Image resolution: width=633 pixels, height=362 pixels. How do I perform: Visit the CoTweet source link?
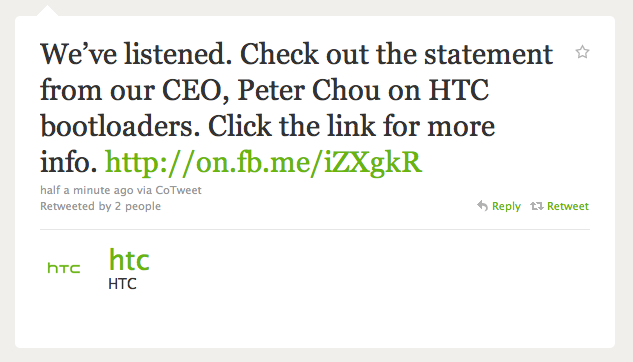[x=178, y=190]
